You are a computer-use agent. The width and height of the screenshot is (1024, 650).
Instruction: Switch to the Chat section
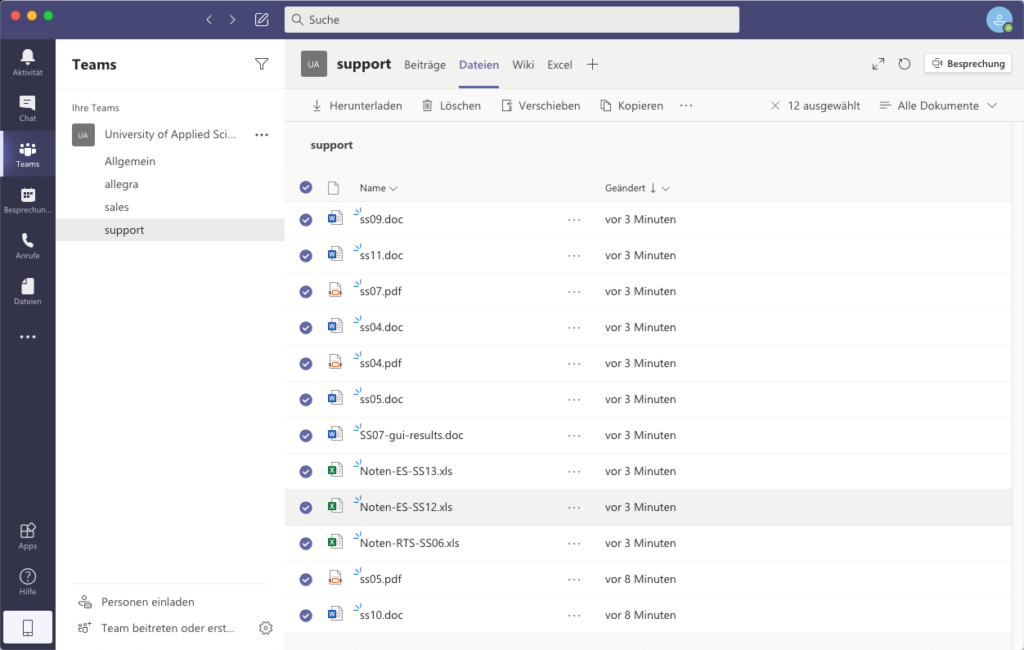[x=27, y=108]
